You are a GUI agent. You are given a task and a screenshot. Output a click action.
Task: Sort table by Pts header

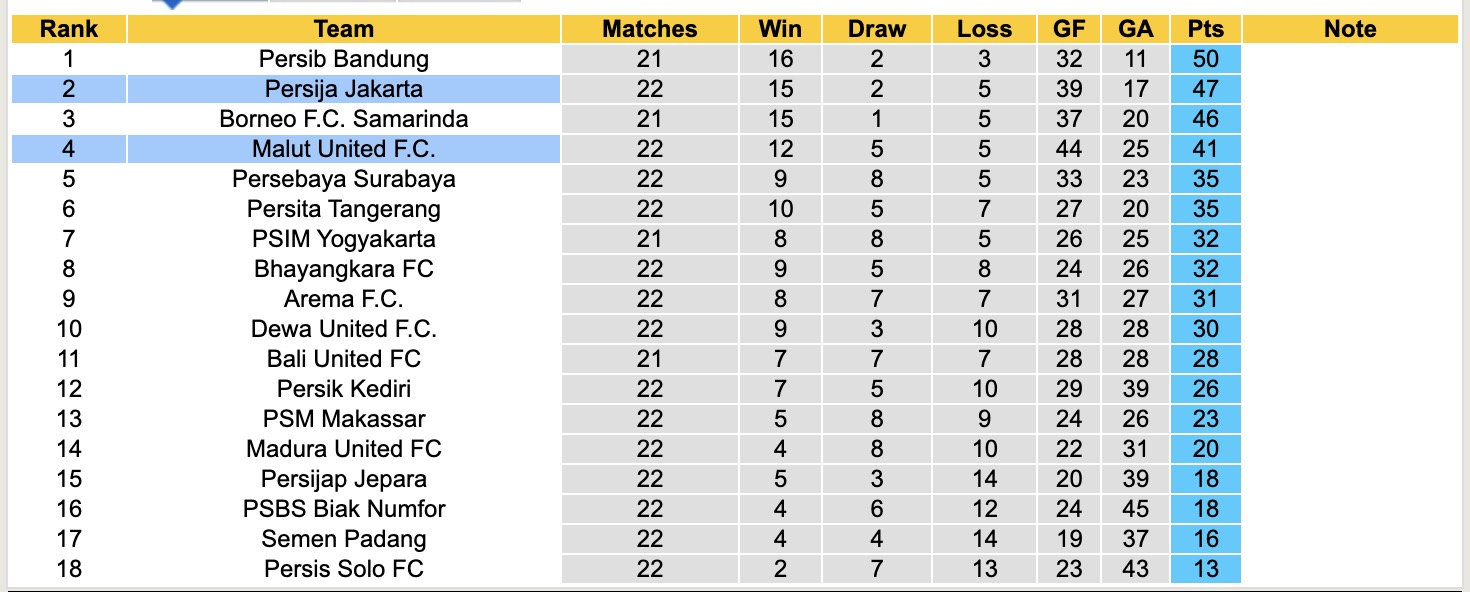1205,29
